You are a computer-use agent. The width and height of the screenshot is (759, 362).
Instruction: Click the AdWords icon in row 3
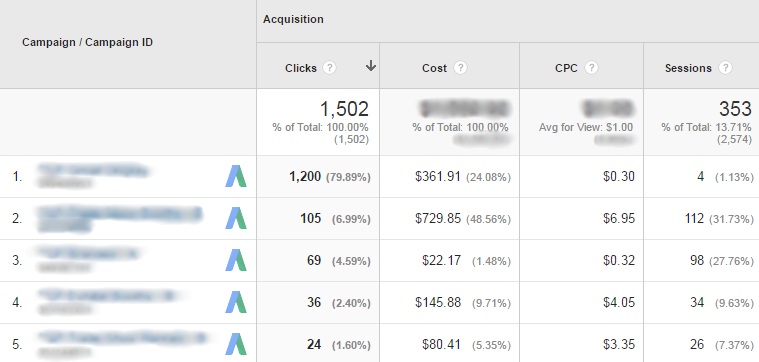236,260
